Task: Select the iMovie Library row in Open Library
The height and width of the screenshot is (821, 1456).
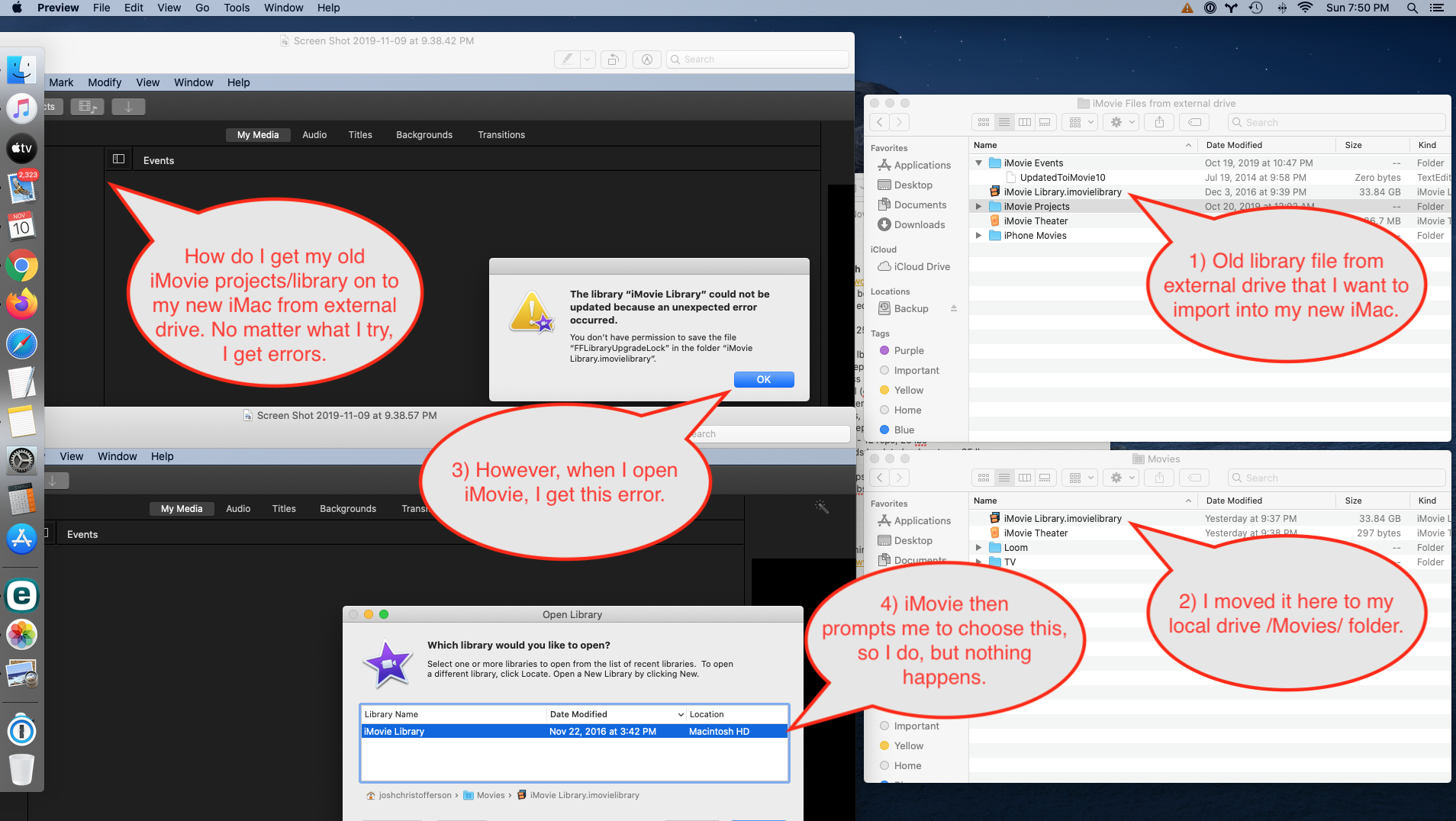Action: [x=574, y=731]
